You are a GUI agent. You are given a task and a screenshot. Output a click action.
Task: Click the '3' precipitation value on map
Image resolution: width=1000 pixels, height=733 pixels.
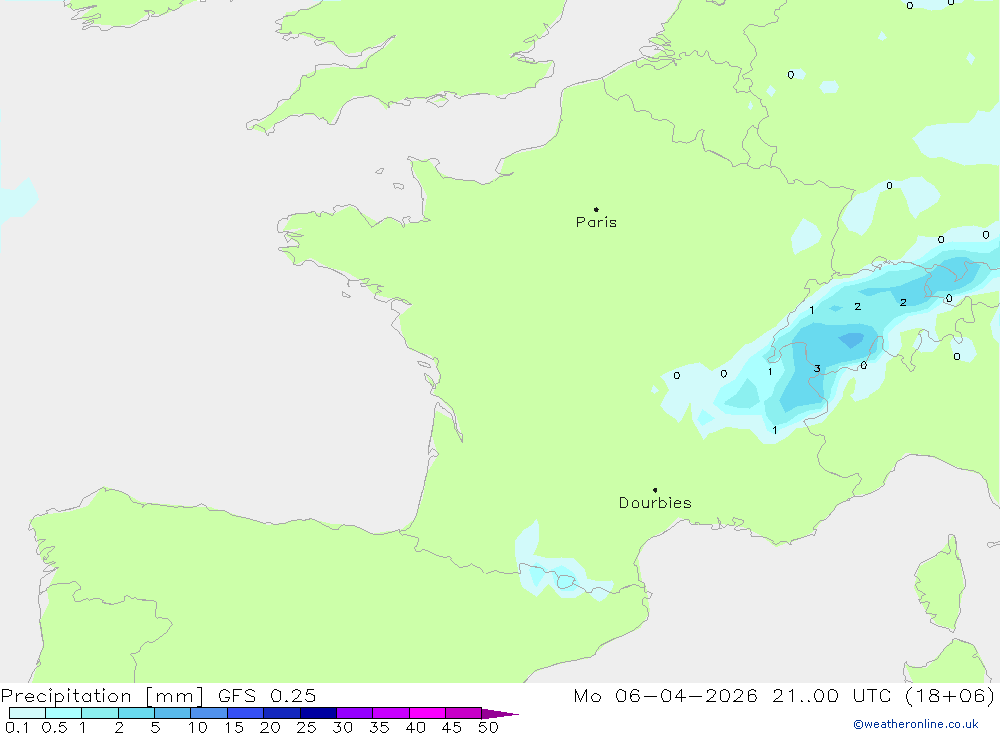pos(817,368)
